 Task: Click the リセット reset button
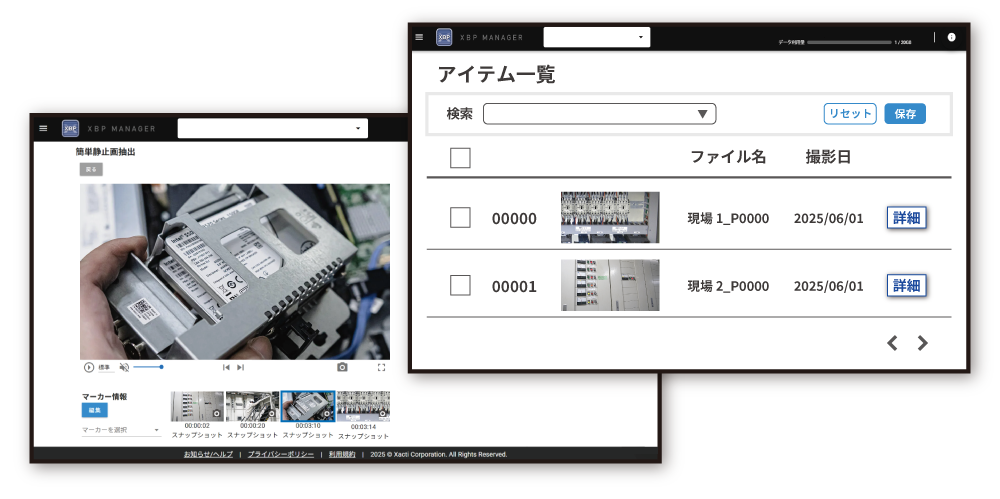[x=850, y=114]
